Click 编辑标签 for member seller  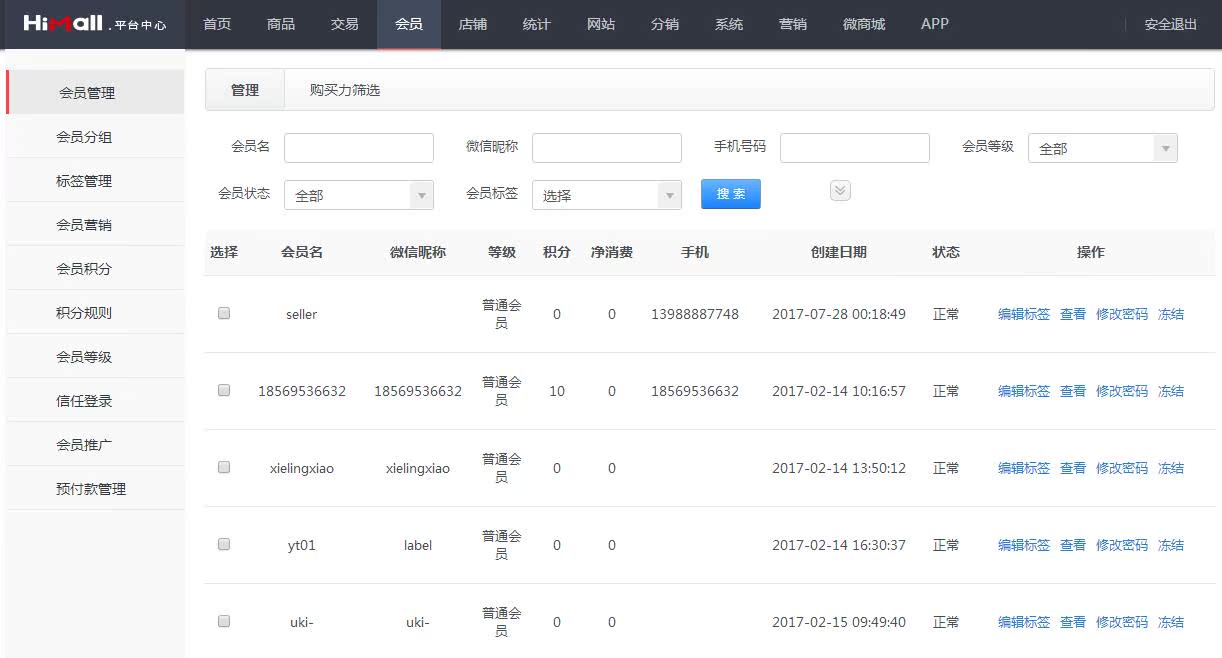tap(1024, 314)
